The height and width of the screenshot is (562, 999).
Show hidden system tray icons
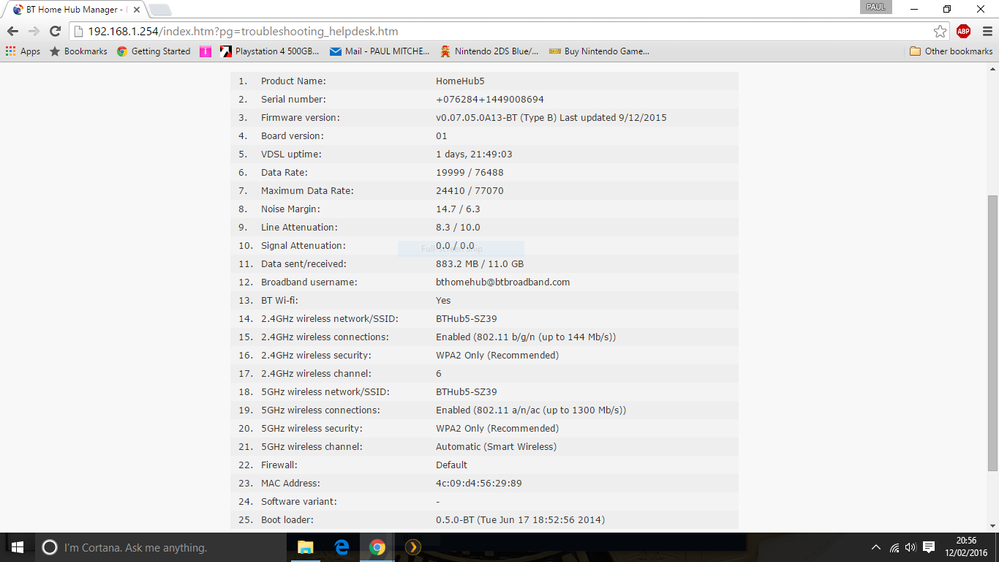[x=876, y=547]
